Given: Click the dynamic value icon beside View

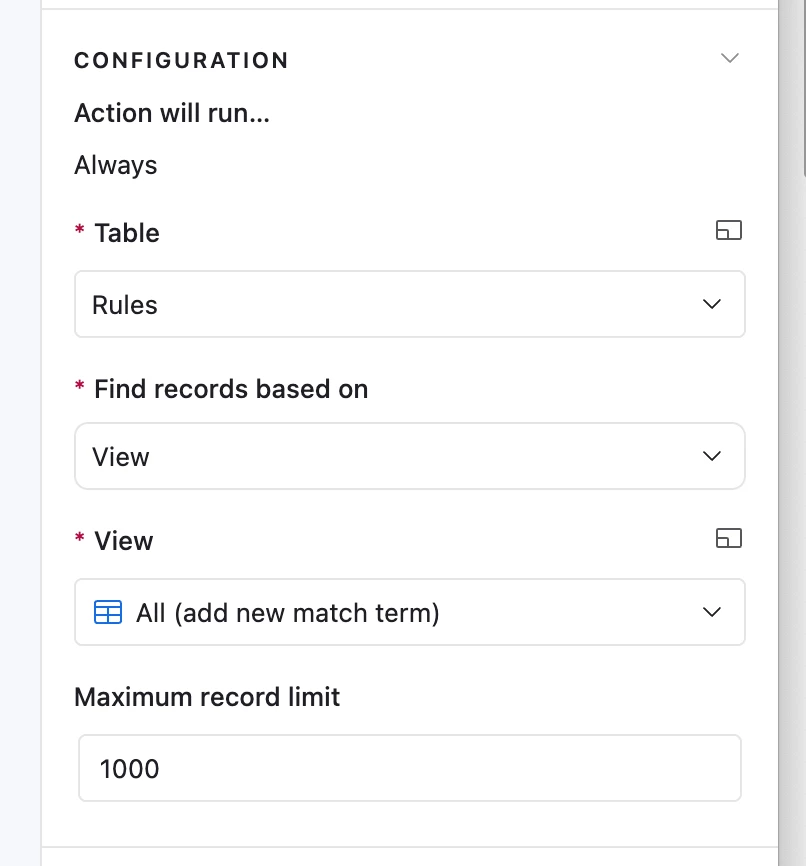Looking at the screenshot, I should point(729,538).
